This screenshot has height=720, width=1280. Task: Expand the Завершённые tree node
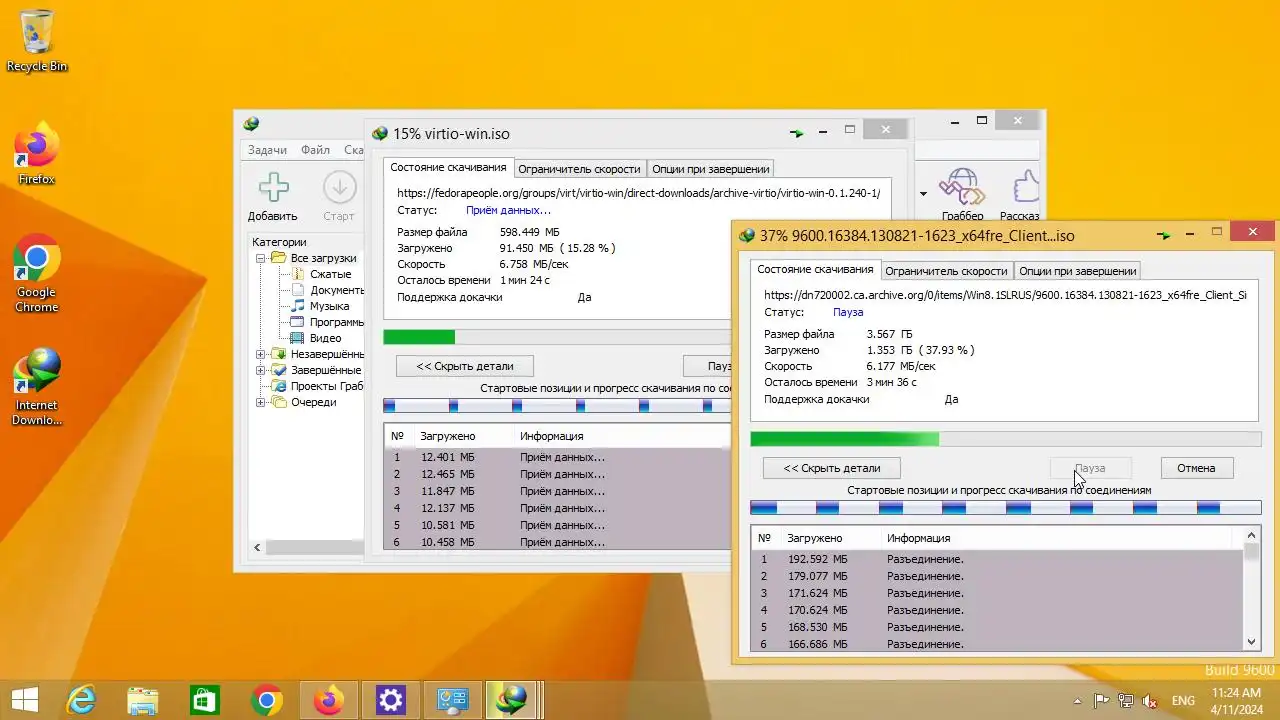point(261,370)
